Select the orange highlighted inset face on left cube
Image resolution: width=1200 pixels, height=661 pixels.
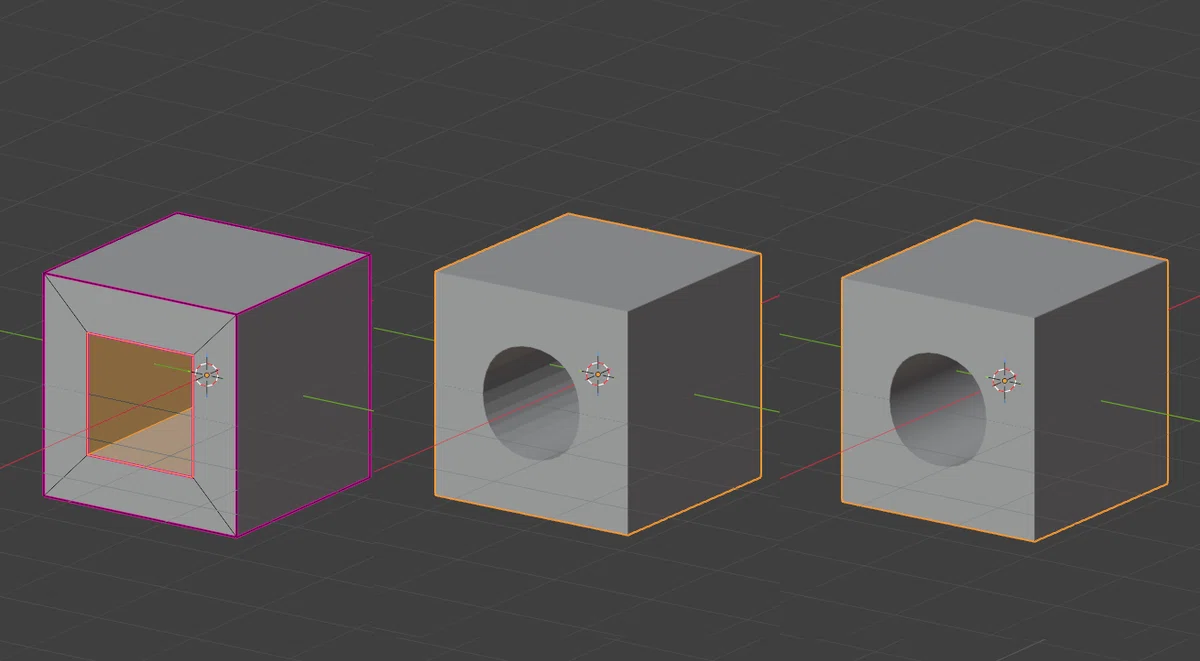(140, 405)
